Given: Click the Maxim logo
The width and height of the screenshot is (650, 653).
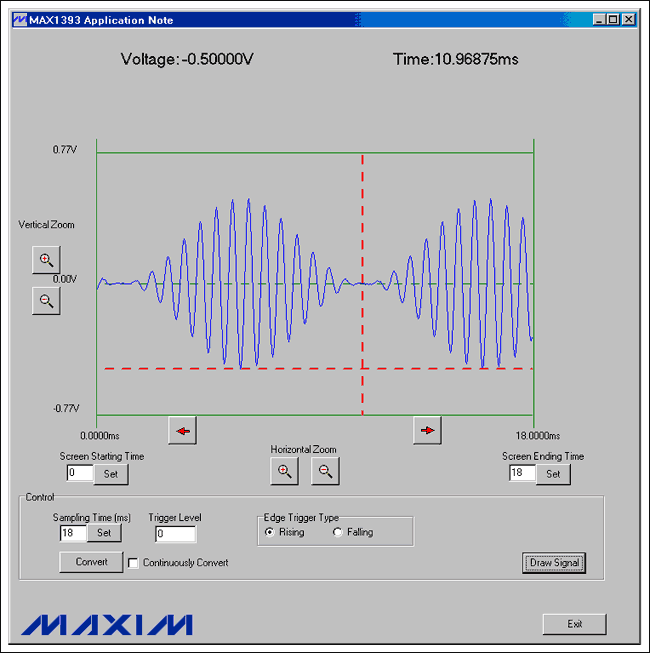Looking at the screenshot, I should coord(106,624).
